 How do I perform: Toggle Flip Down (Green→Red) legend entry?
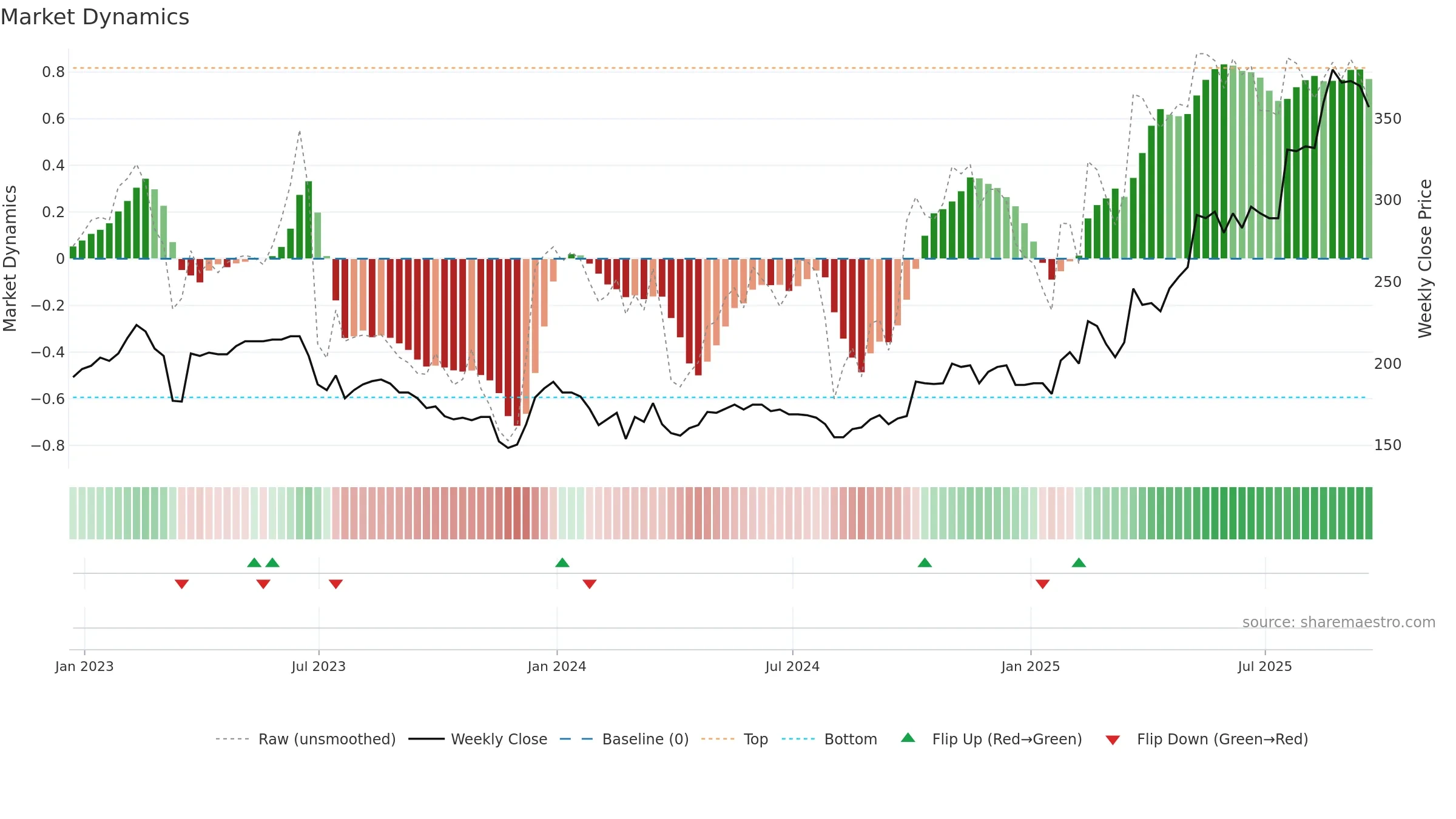[x=1207, y=739]
